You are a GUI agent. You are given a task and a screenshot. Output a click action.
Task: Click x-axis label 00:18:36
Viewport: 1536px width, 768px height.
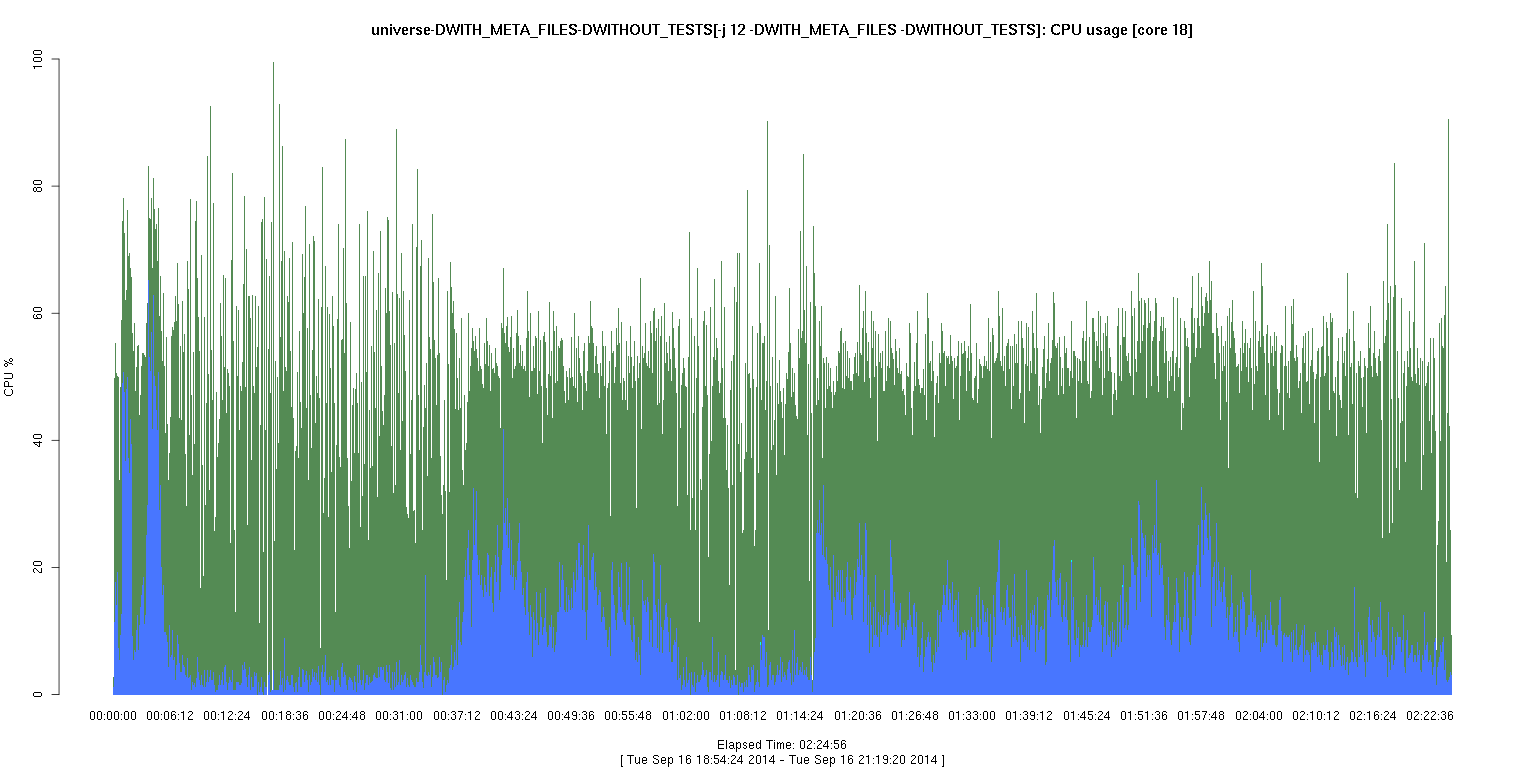(x=285, y=716)
